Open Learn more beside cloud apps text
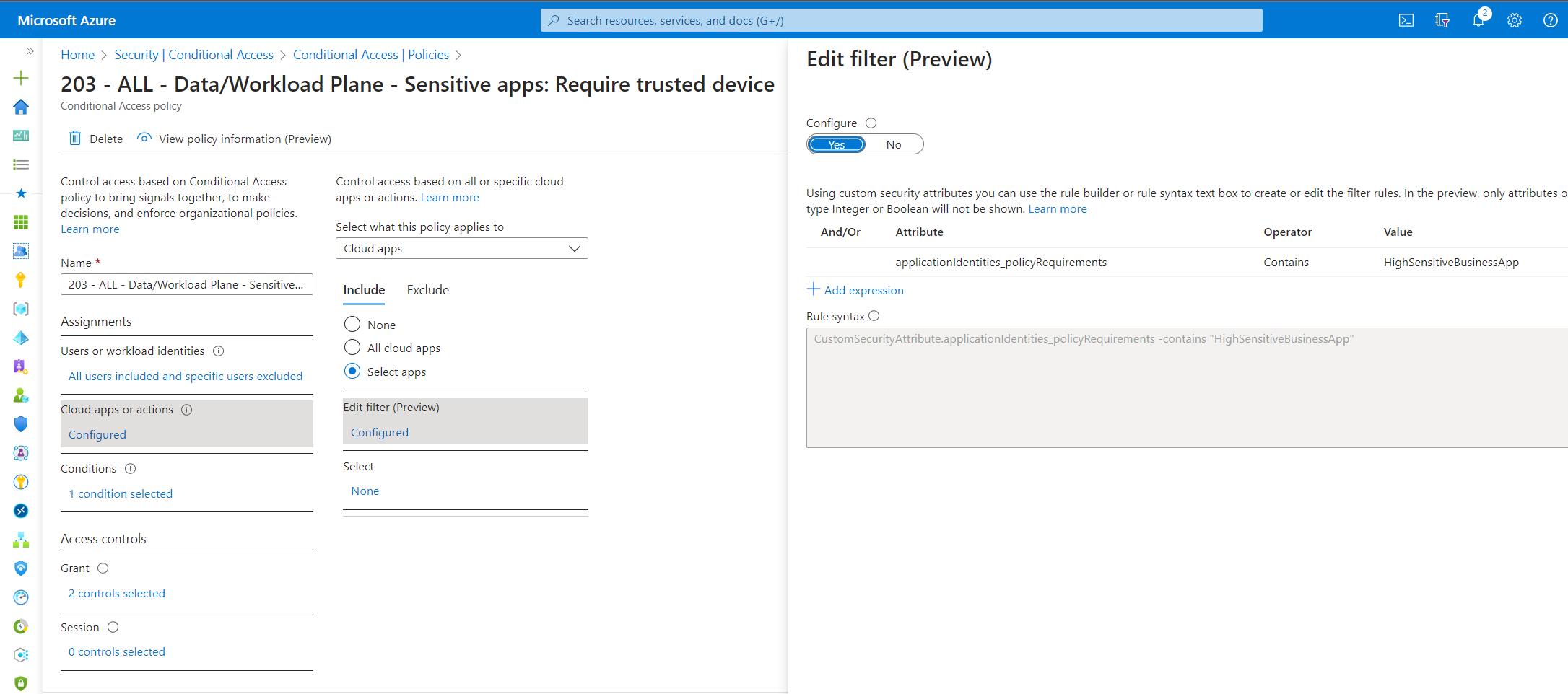The width and height of the screenshot is (1568, 694). tap(450, 198)
